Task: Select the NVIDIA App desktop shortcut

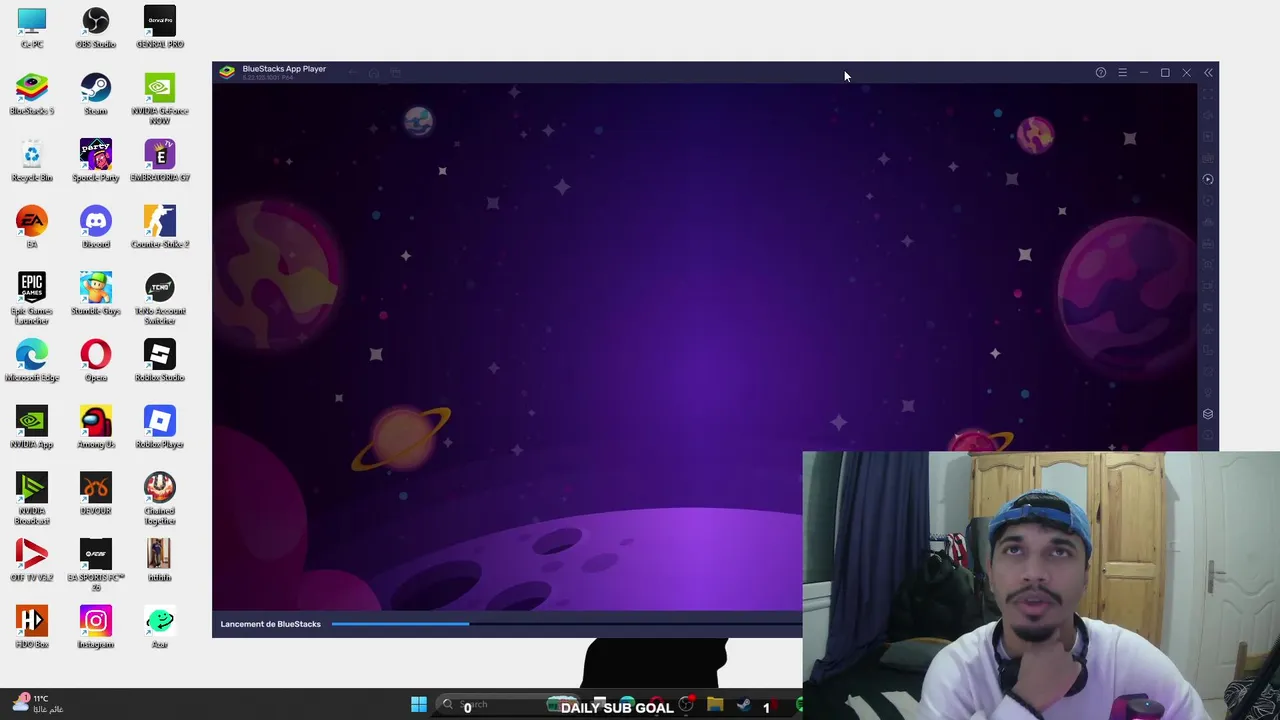Action: pyautogui.click(x=32, y=428)
